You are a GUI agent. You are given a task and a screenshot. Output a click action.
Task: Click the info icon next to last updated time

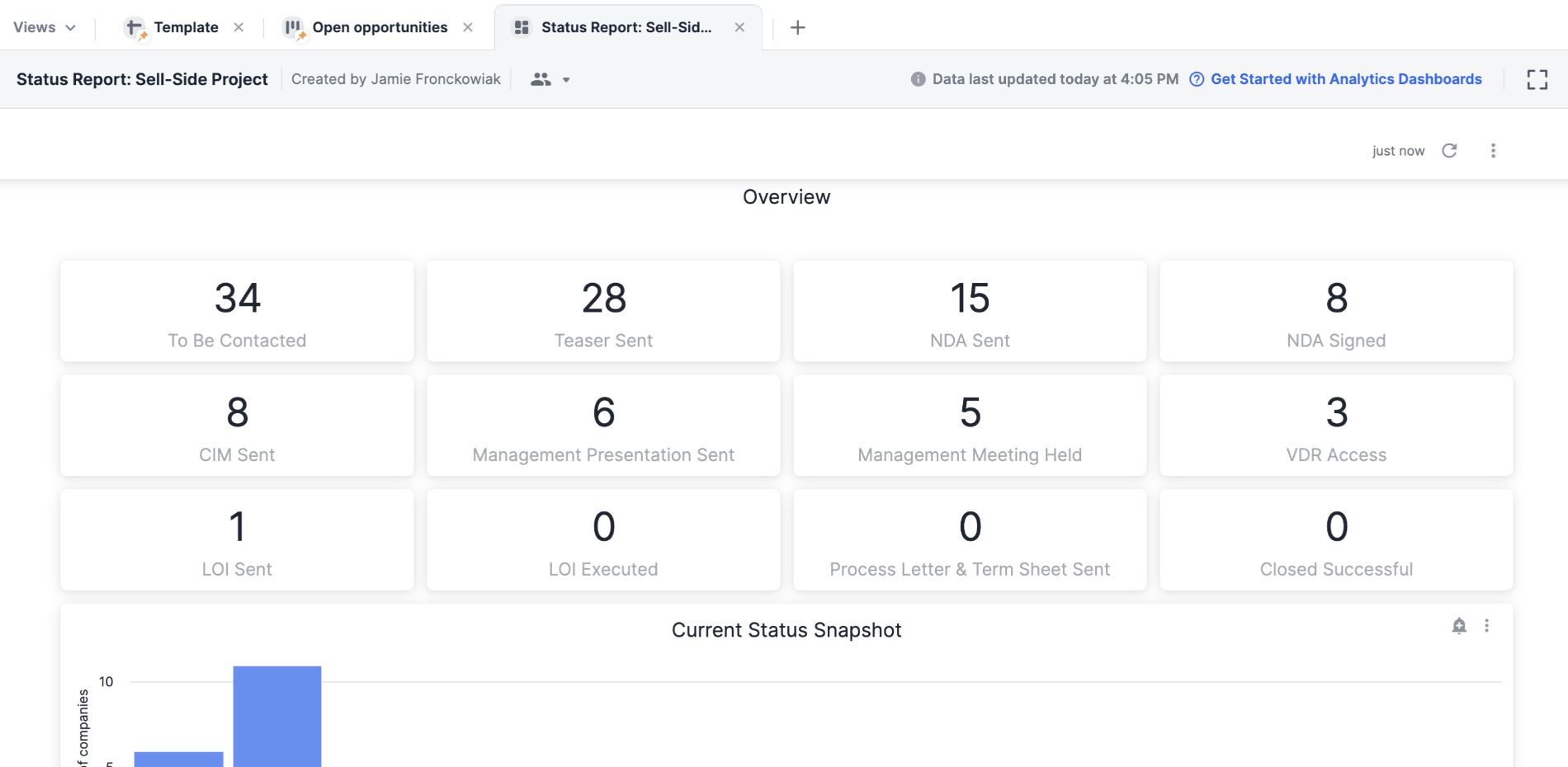coord(917,79)
